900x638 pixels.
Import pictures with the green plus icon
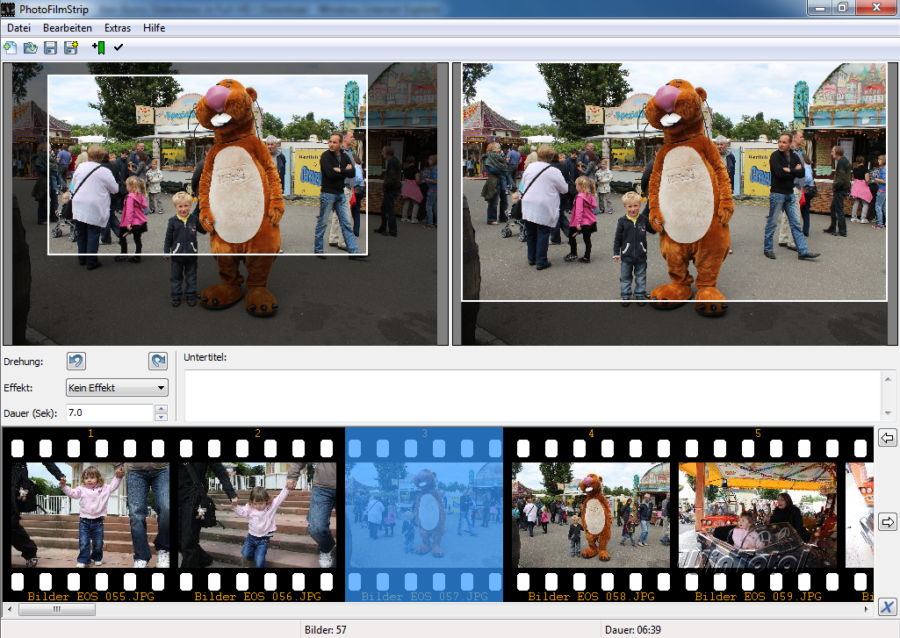pos(98,47)
